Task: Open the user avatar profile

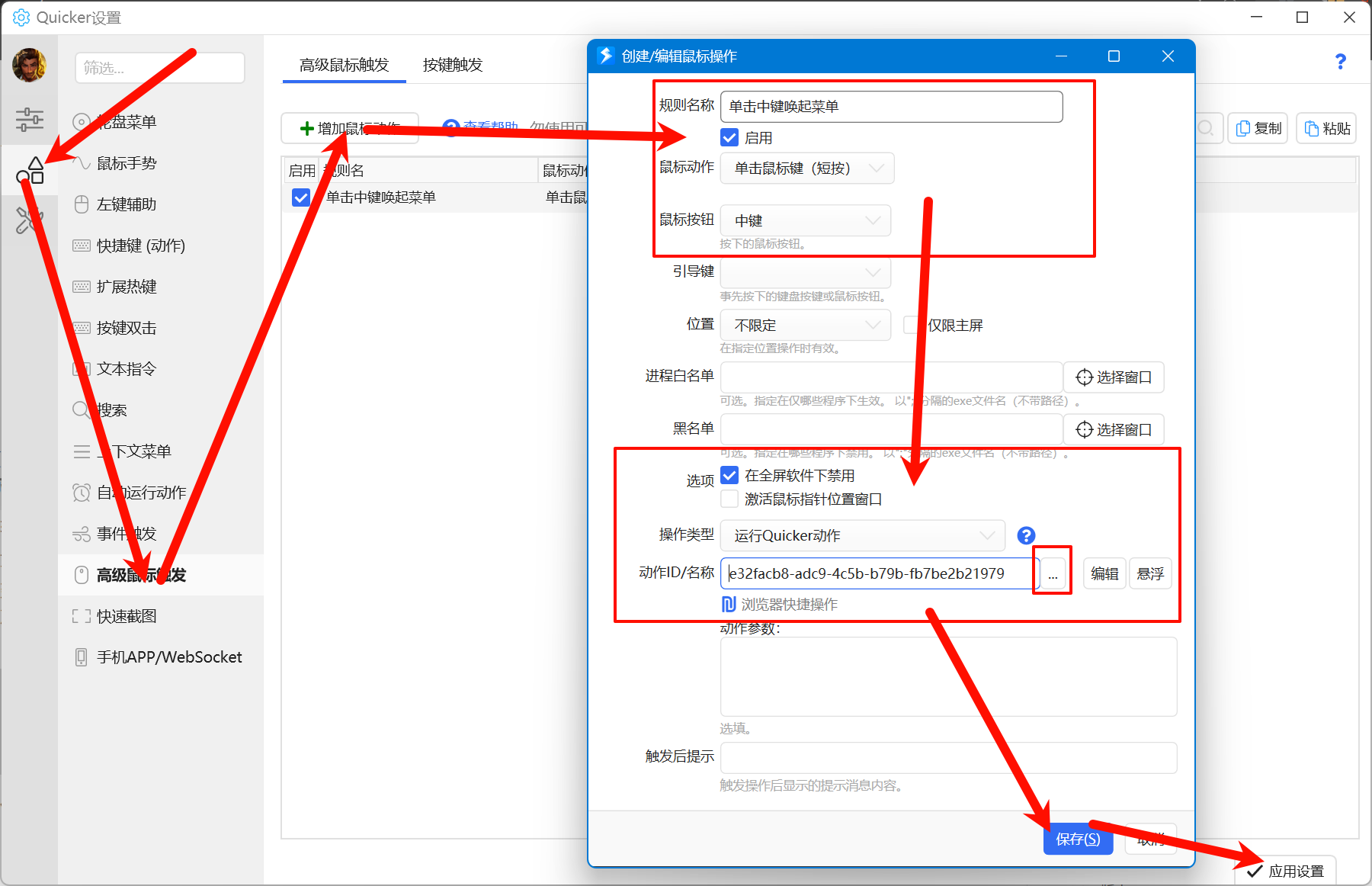Action: tap(29, 66)
